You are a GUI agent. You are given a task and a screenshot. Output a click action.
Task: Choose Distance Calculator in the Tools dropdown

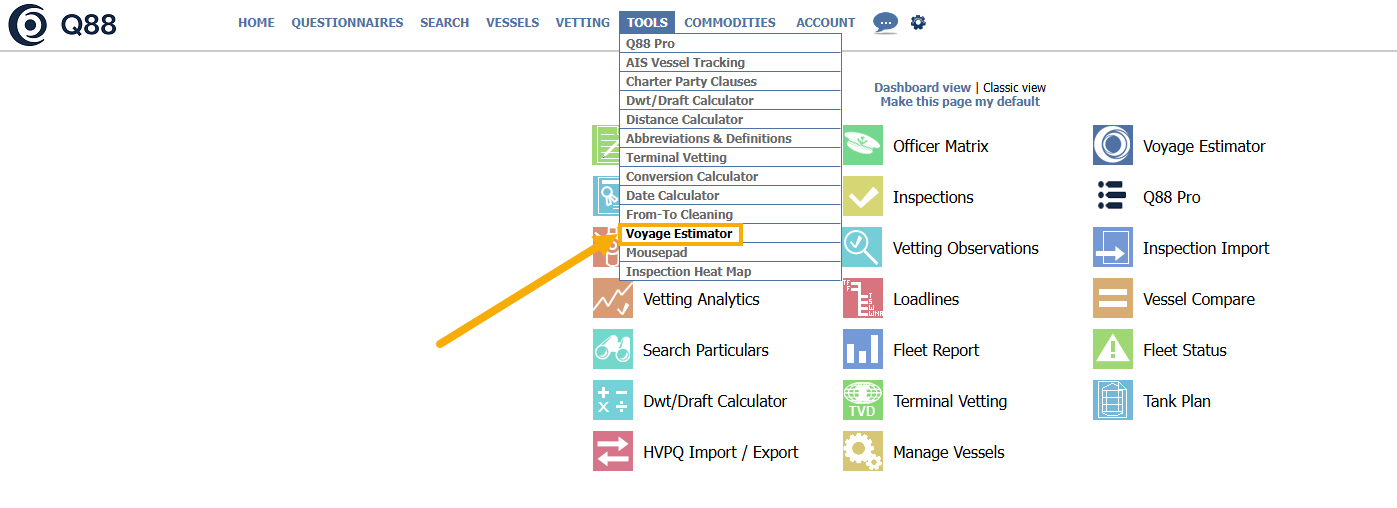(x=684, y=120)
